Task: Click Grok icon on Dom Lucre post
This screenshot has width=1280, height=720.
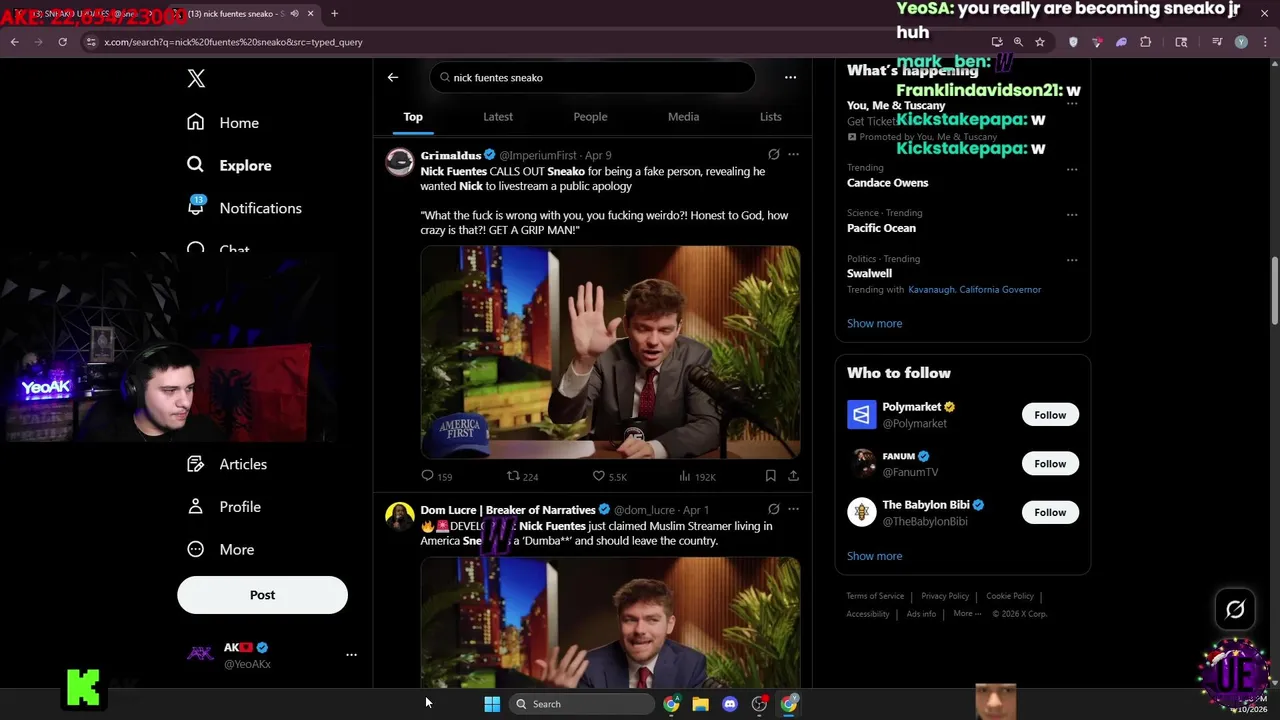Action: pyautogui.click(x=773, y=509)
